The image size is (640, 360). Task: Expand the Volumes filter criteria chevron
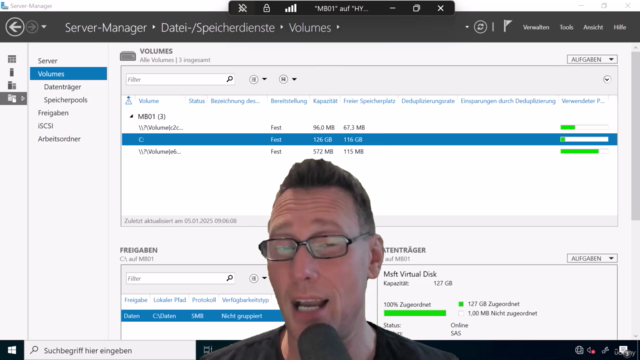607,79
